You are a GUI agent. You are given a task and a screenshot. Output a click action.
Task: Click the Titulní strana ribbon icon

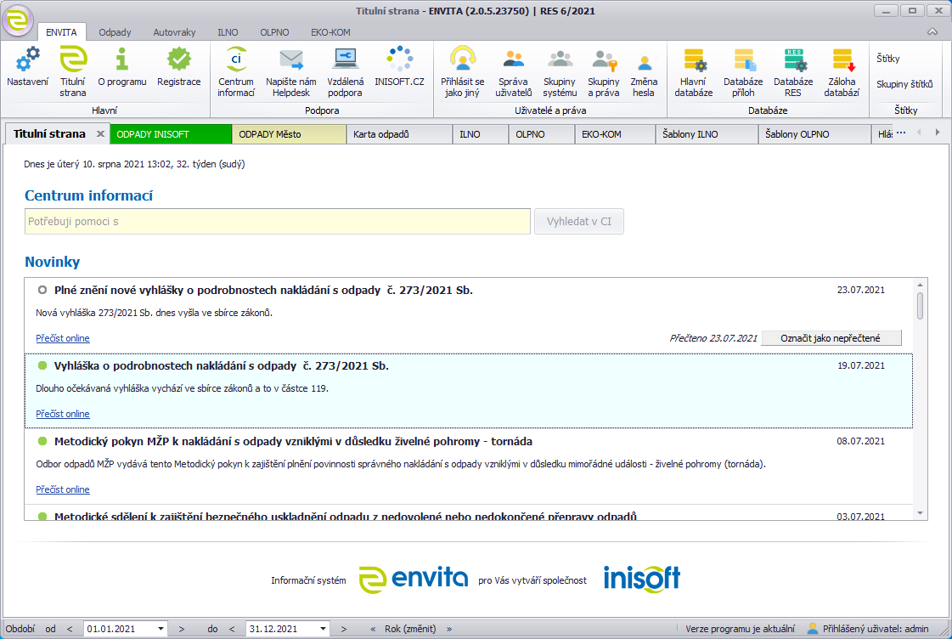point(73,60)
